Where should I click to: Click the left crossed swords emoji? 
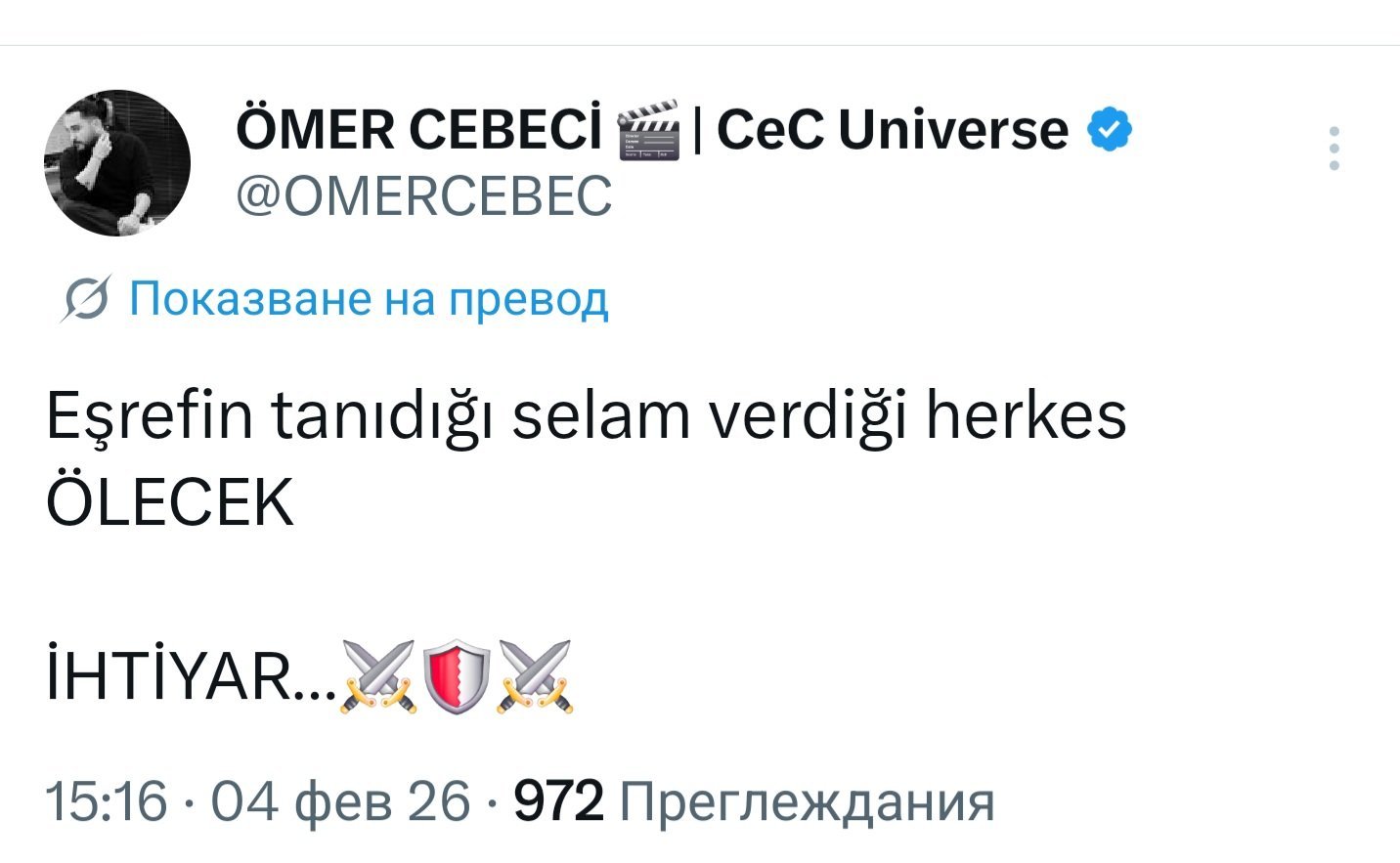[377, 675]
